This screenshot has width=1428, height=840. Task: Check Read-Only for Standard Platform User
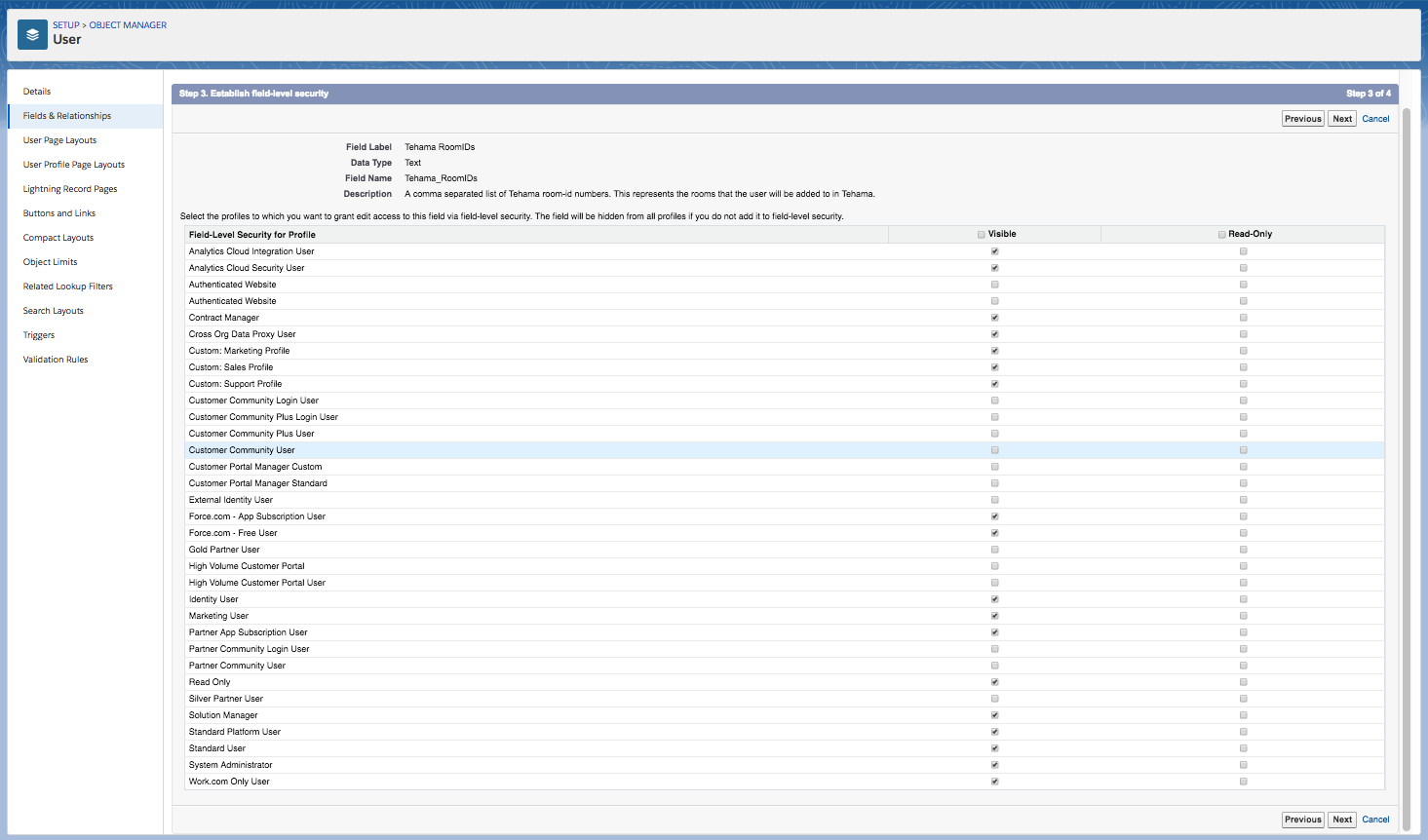[x=1244, y=732]
